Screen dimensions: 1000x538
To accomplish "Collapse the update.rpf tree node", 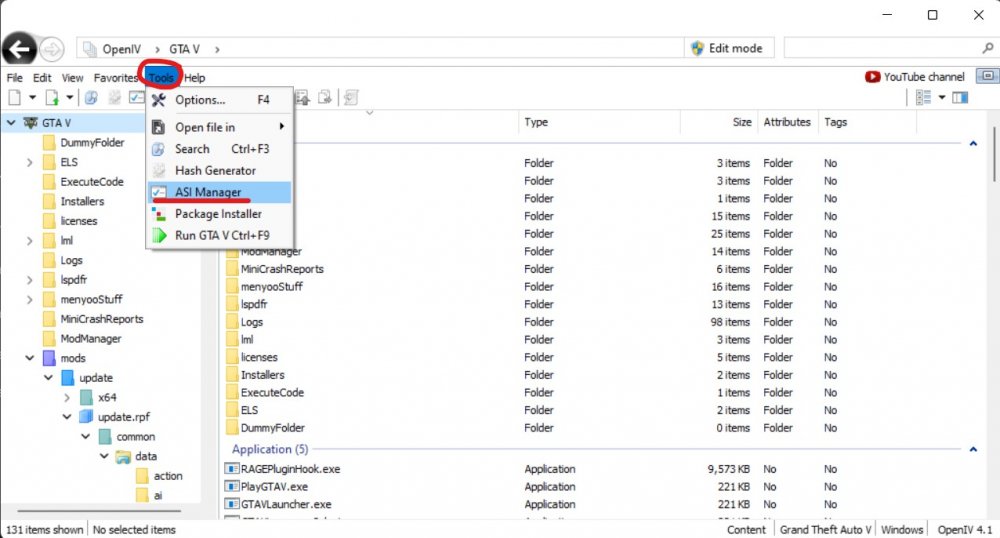I will pos(67,417).
